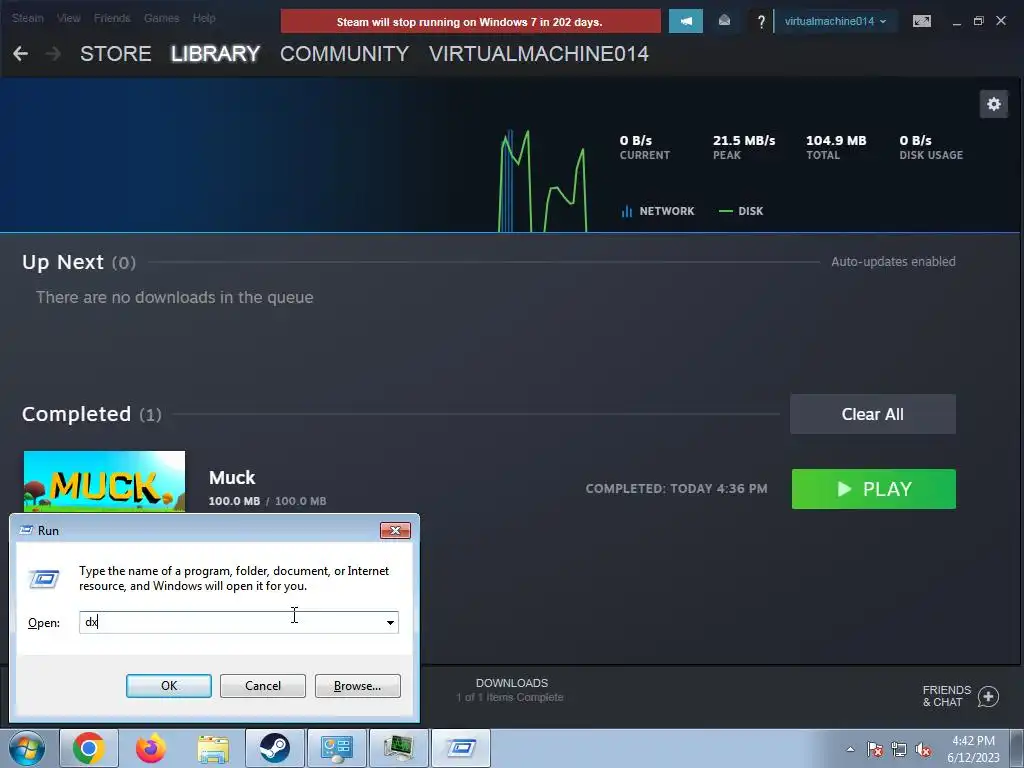Open the Windows Start orb
Image resolution: width=1024 pixels, height=768 pixels.
click(27, 748)
